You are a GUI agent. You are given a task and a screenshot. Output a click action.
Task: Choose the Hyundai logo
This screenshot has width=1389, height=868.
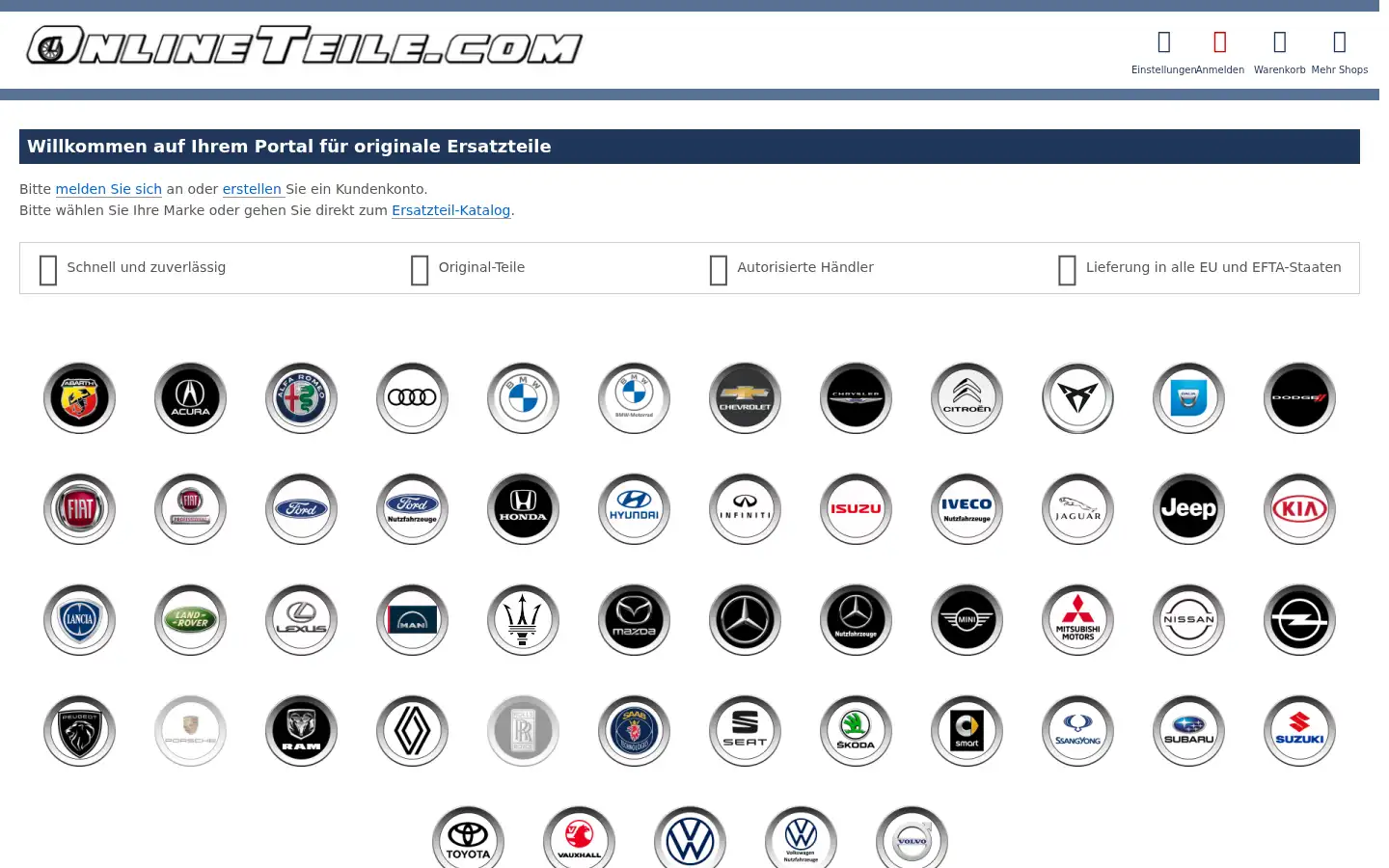pos(634,509)
